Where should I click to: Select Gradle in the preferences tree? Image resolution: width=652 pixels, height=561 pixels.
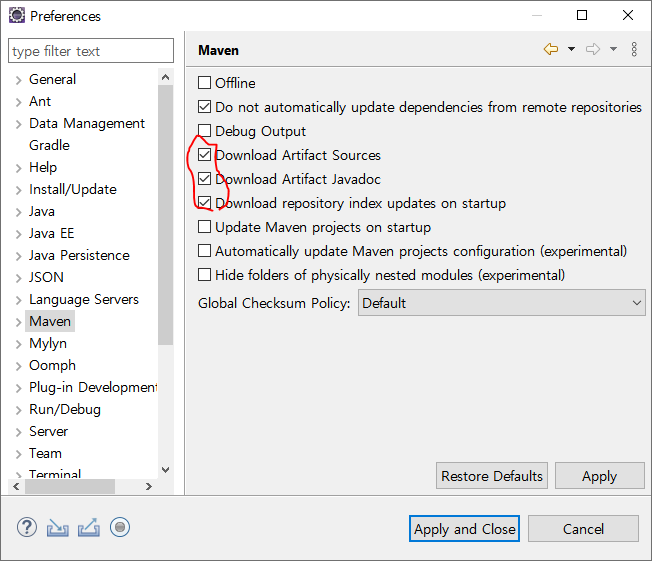click(49, 145)
